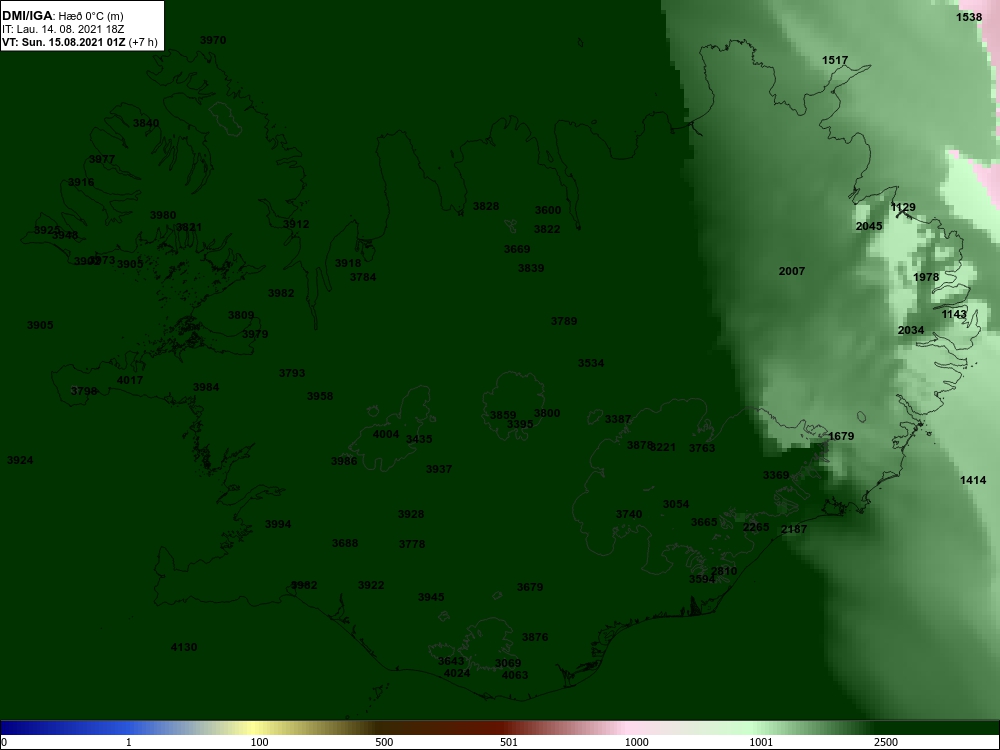Click the map value 3945

431,598
